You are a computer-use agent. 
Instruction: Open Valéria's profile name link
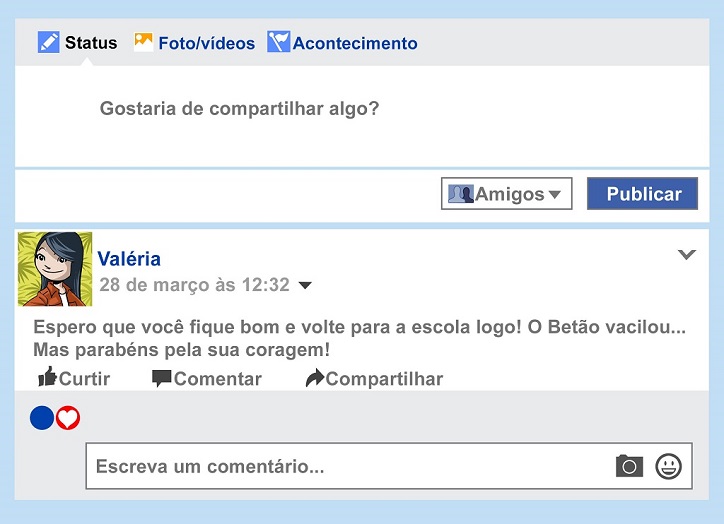pyautogui.click(x=129, y=259)
